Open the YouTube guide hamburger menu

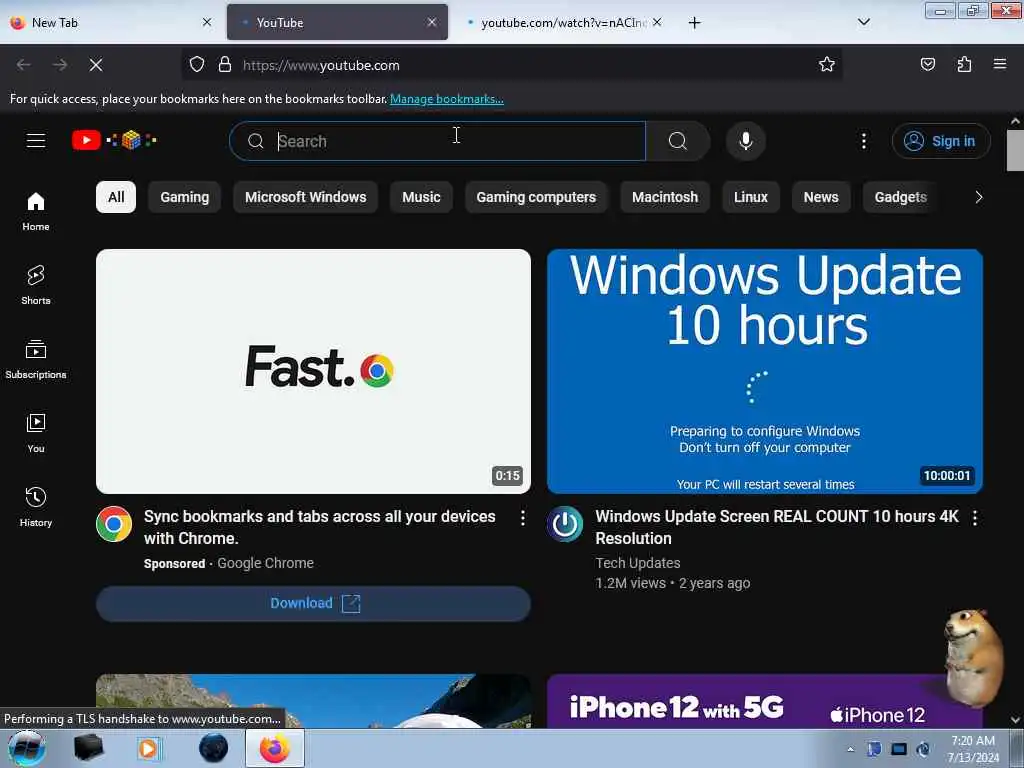[36, 140]
